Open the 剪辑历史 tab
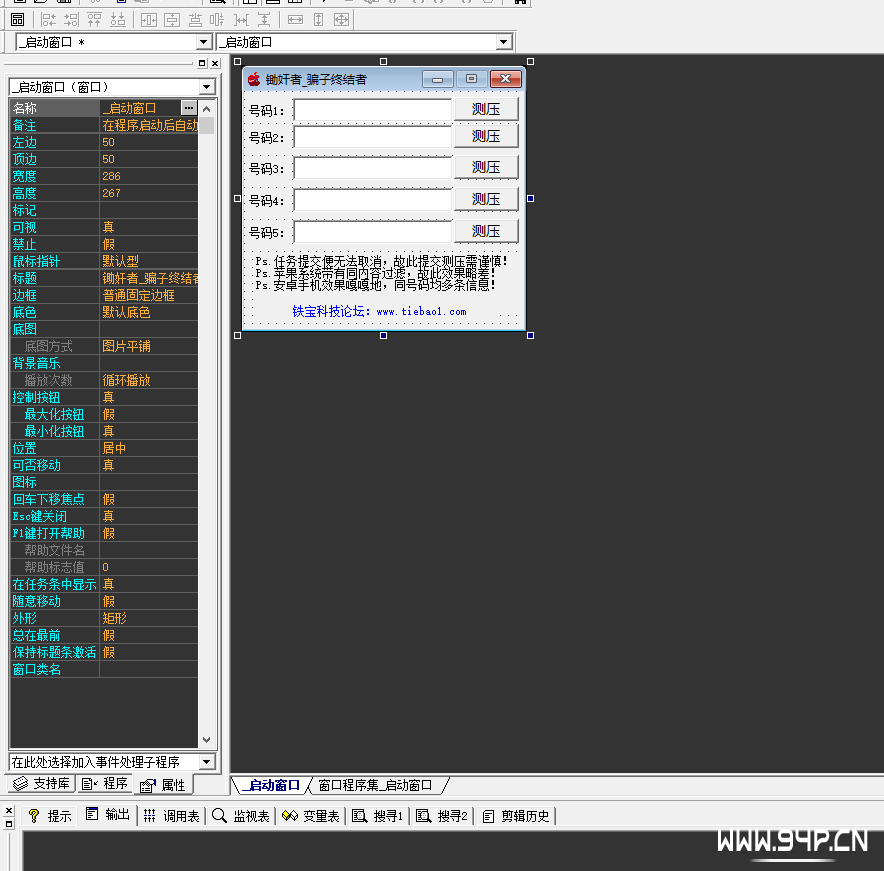This screenshot has height=871, width=884. (x=516, y=816)
